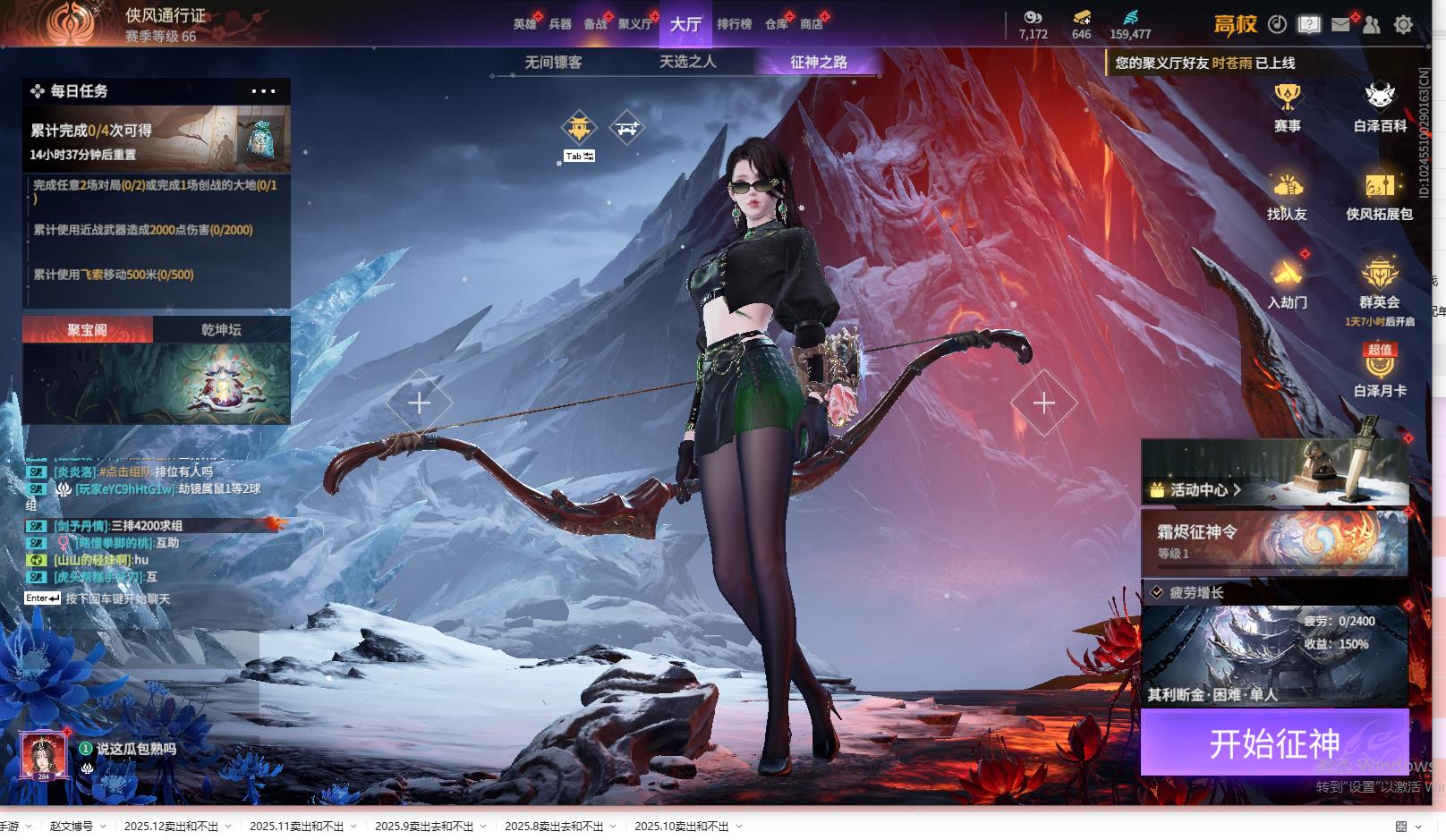Click player name 说这瓜包熟吗 near avatar
This screenshot has height=840, width=1446.
tap(136, 749)
